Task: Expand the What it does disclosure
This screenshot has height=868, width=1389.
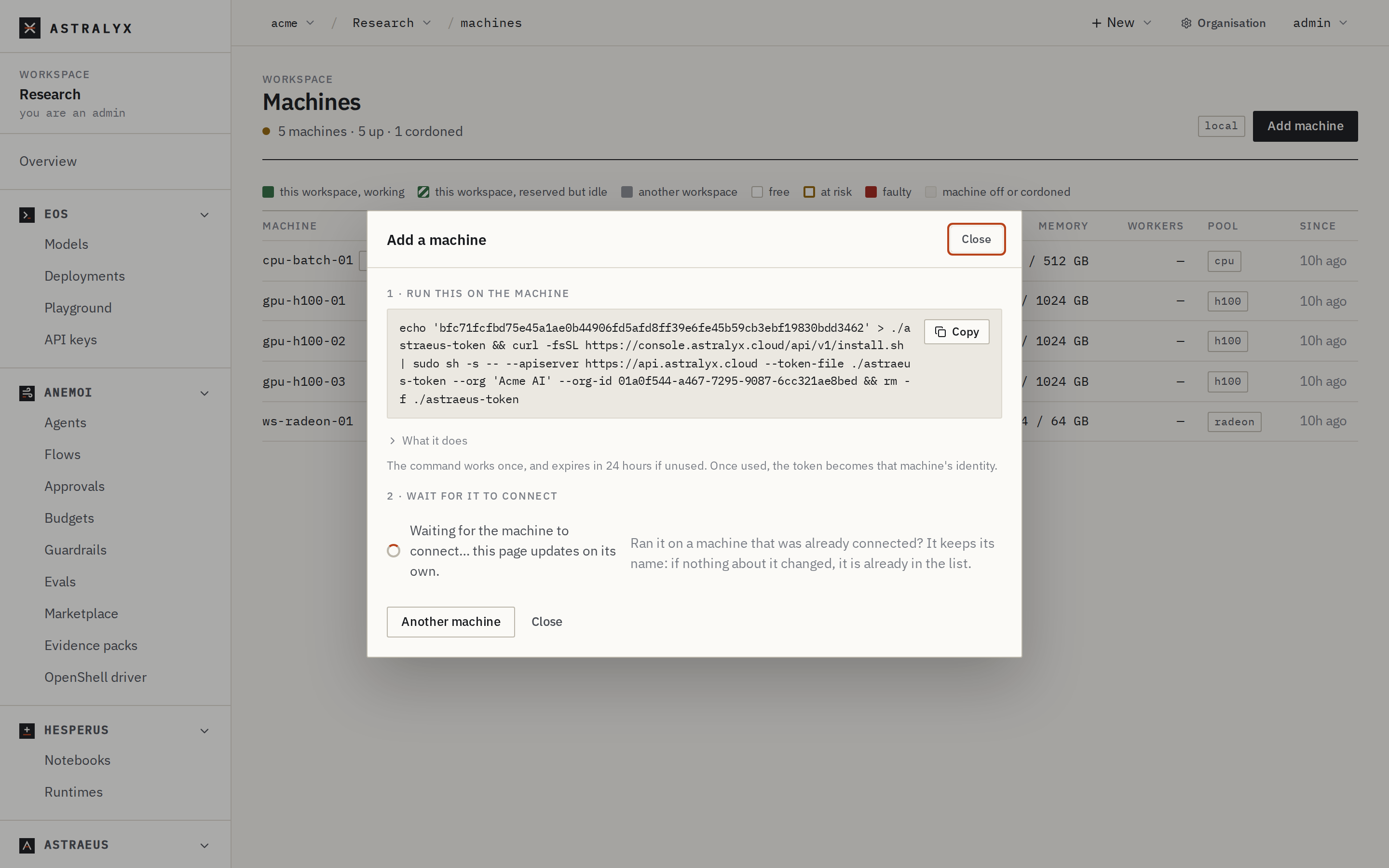Action: 428,441
